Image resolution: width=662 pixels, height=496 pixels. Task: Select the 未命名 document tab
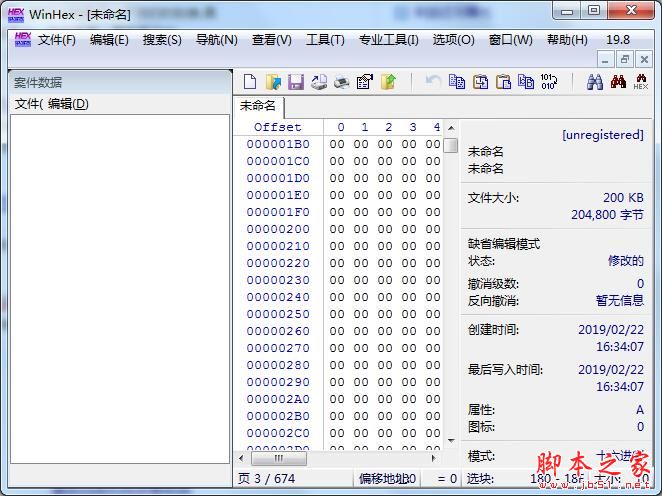point(259,106)
